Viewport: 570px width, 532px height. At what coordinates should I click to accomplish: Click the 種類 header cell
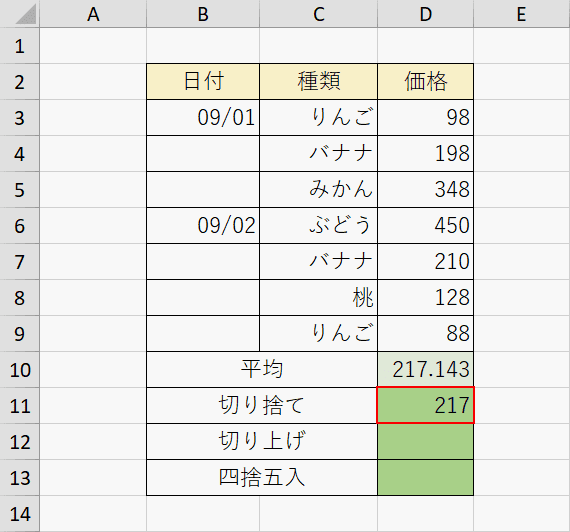pos(318,82)
